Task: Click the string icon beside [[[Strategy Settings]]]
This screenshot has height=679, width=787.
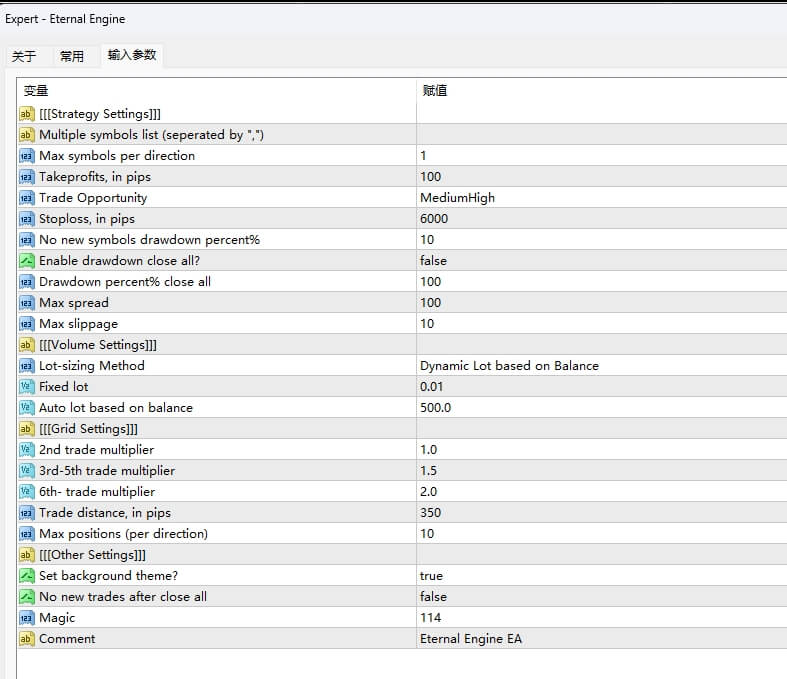Action: tap(27, 114)
